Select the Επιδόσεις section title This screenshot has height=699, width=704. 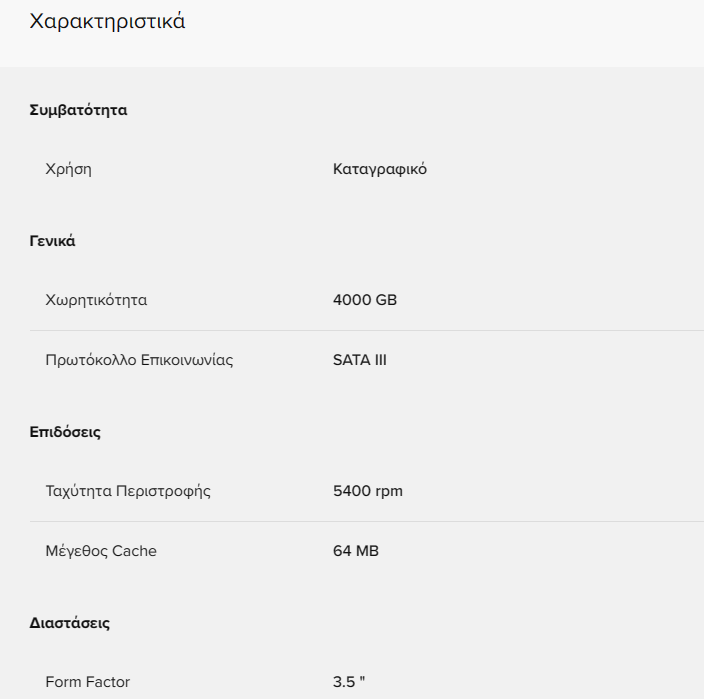click(x=65, y=432)
